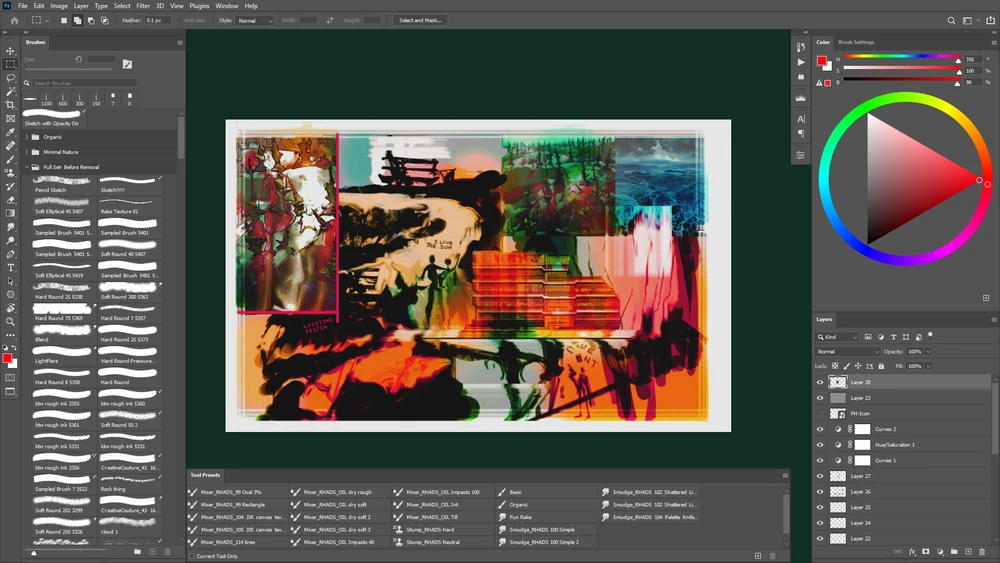Select the Move tool
Screen dimensions: 1000x563
[10, 50]
